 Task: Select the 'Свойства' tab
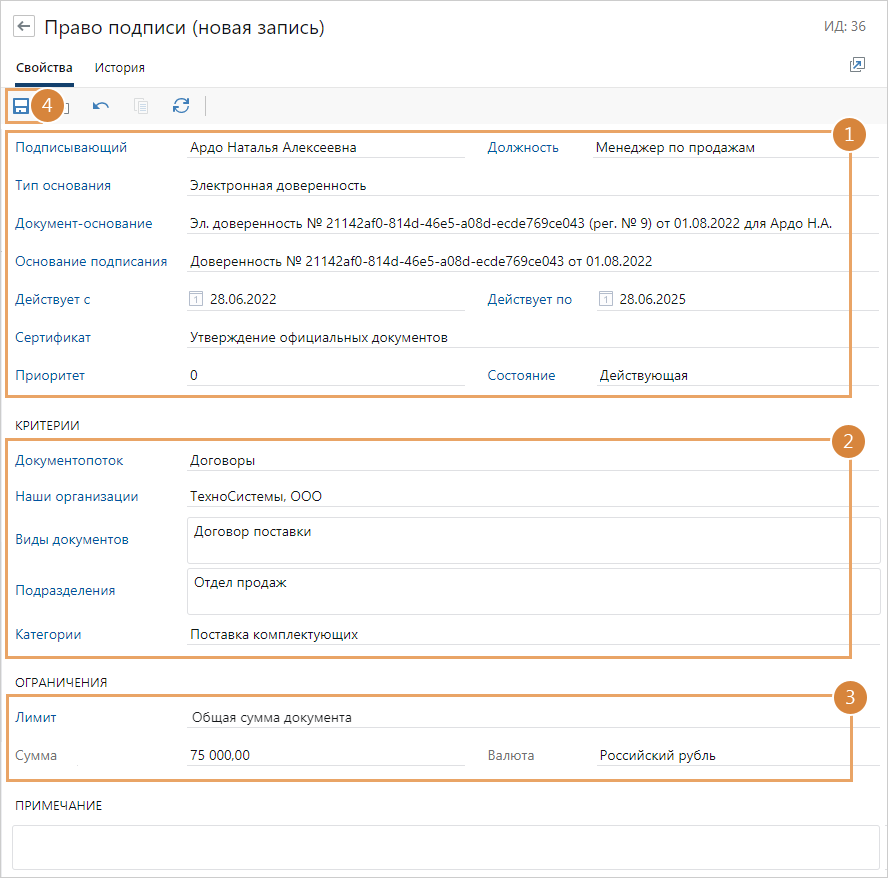[44, 68]
